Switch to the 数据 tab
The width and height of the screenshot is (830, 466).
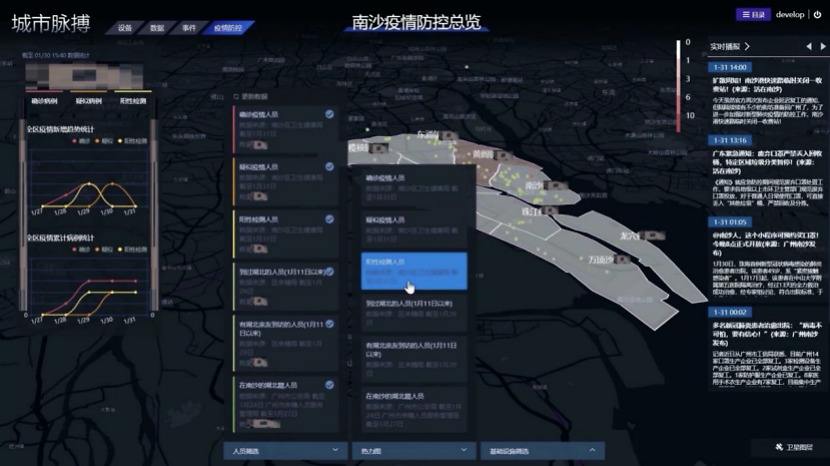157,28
